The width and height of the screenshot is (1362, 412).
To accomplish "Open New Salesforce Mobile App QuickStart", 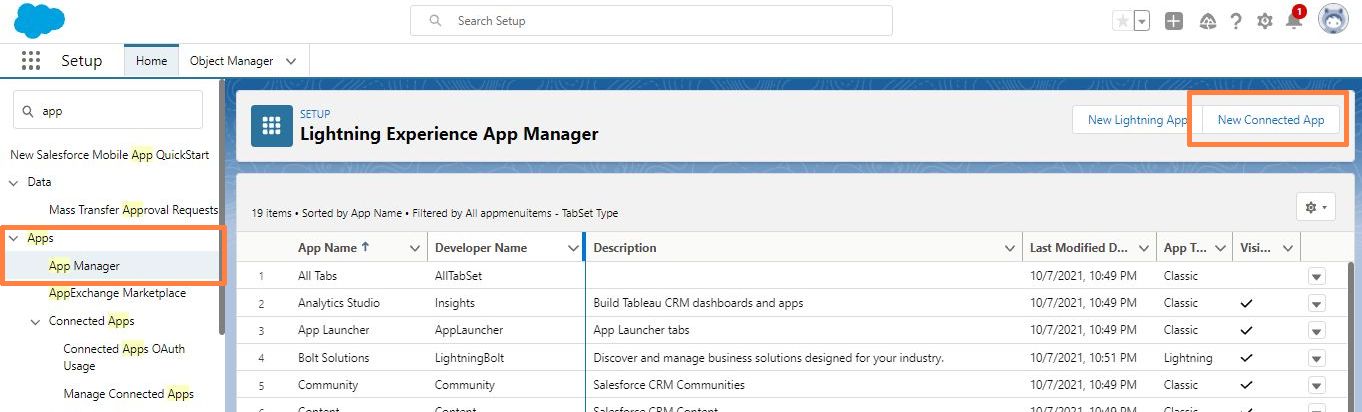I will pyautogui.click(x=110, y=155).
